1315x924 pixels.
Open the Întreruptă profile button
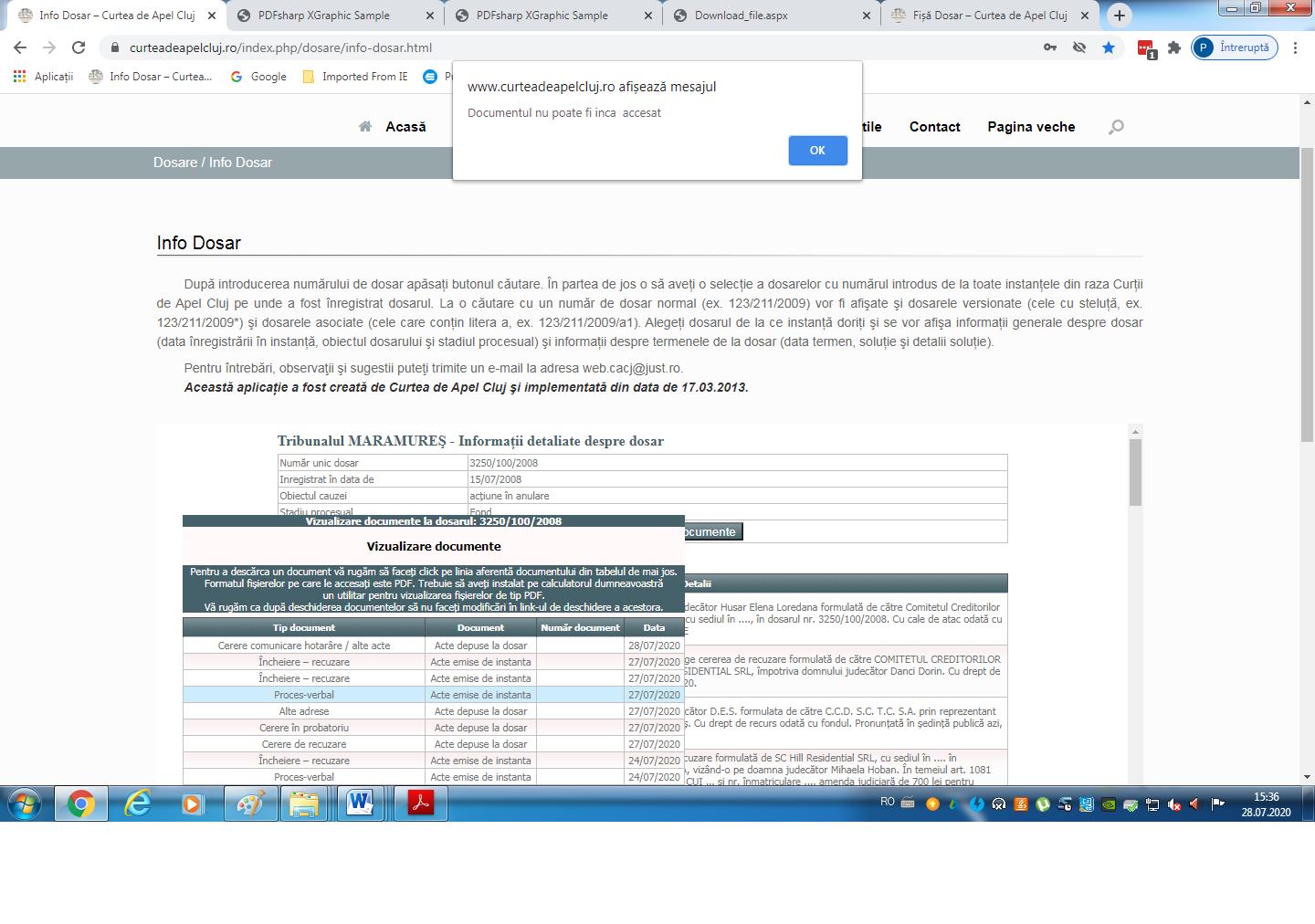point(1234,47)
